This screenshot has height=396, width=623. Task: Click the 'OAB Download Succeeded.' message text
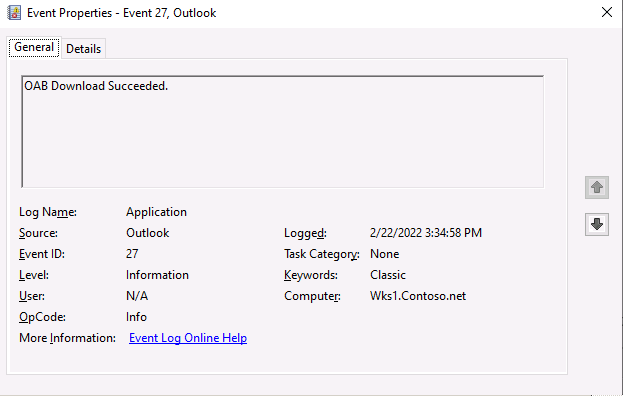point(96,86)
